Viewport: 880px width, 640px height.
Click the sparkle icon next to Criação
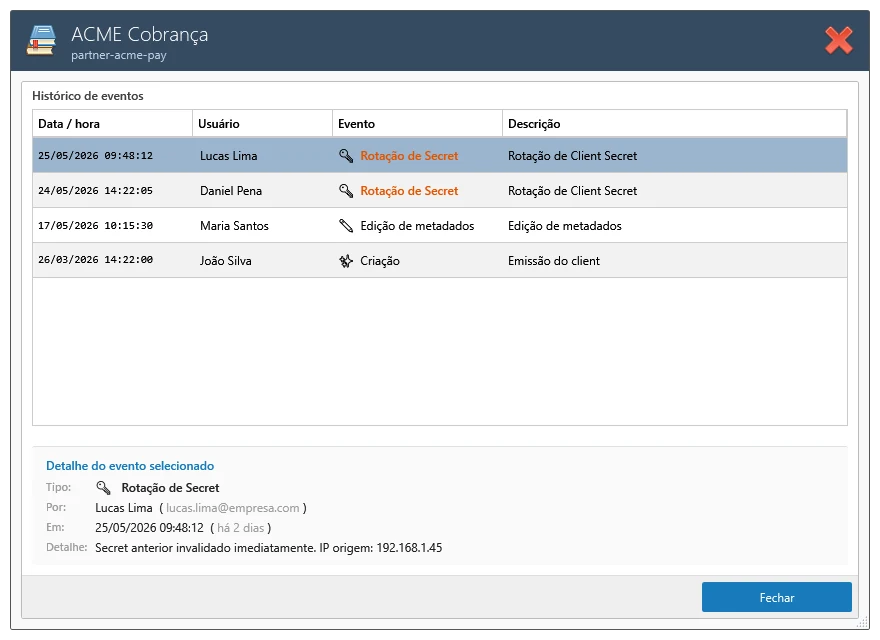tap(346, 260)
